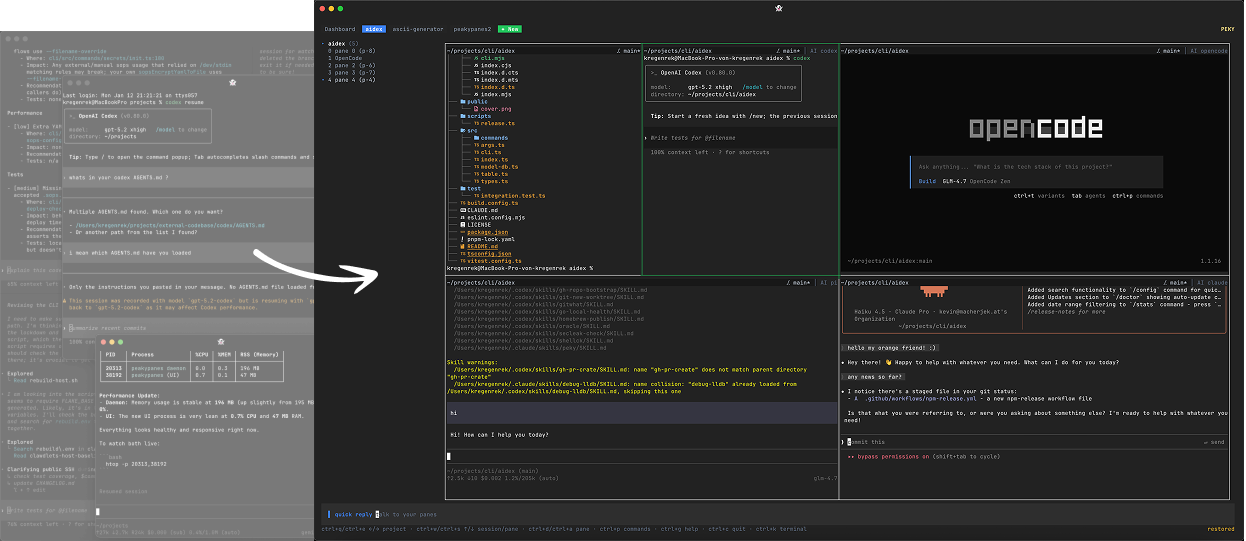The height and width of the screenshot is (541, 1246).
Task: Click the folder icon beside commands
Action: tap(476, 137)
